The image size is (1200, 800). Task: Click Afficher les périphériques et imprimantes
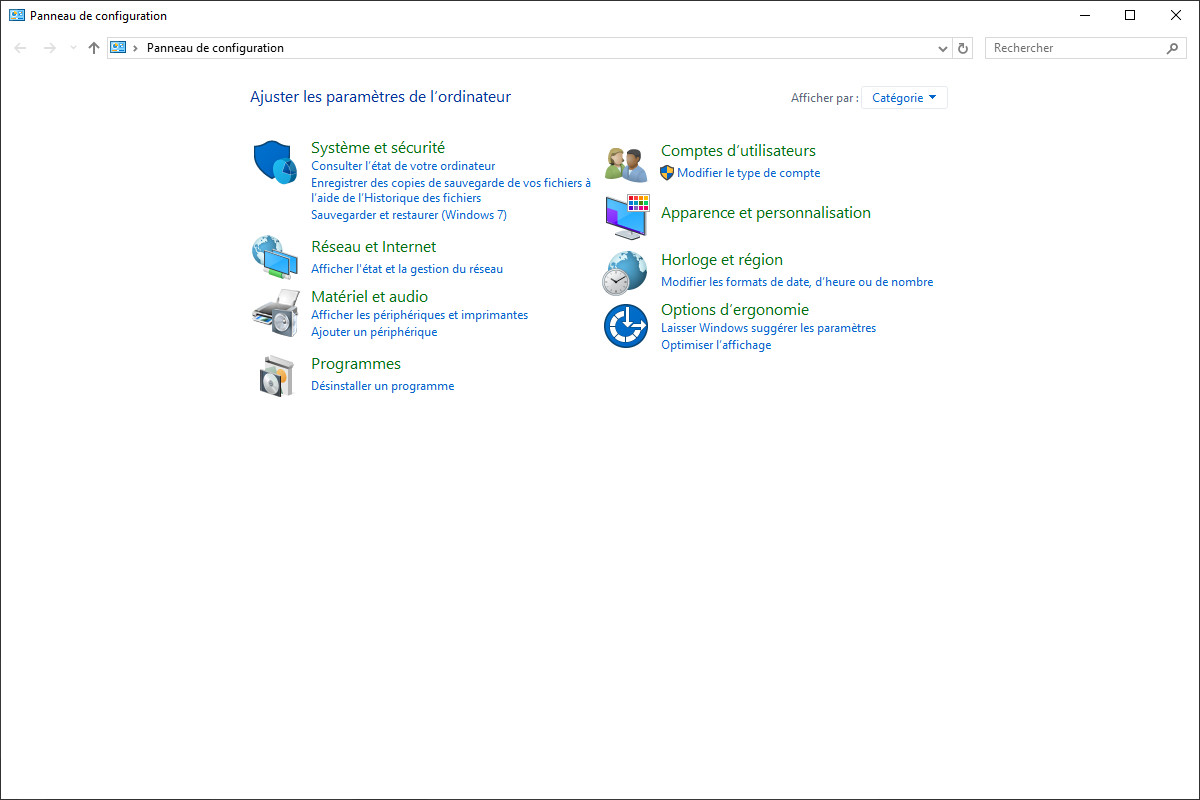click(420, 315)
